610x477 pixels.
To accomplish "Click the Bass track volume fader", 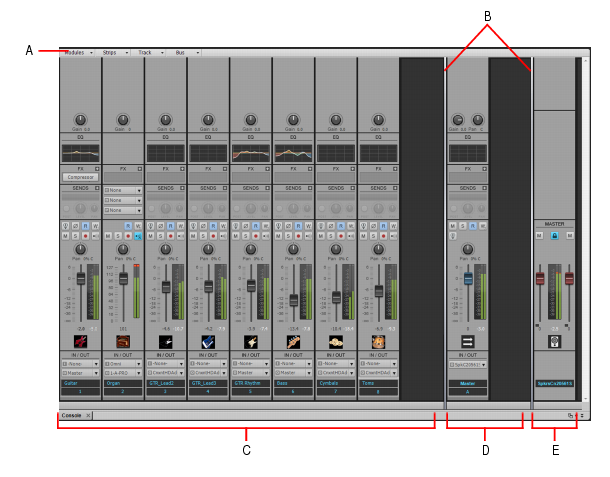I will (294, 300).
